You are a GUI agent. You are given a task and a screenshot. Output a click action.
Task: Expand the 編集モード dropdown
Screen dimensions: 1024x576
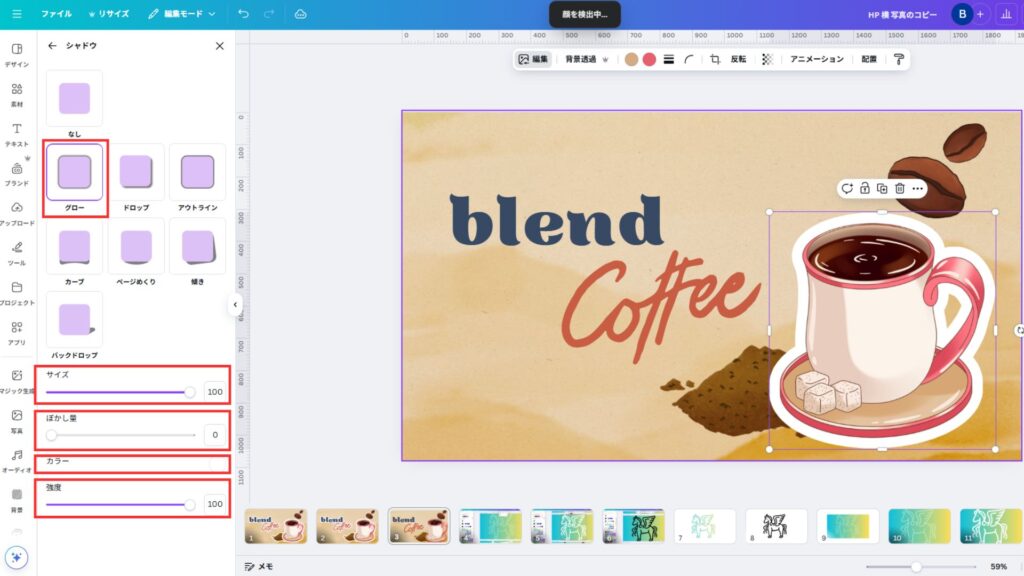182,14
